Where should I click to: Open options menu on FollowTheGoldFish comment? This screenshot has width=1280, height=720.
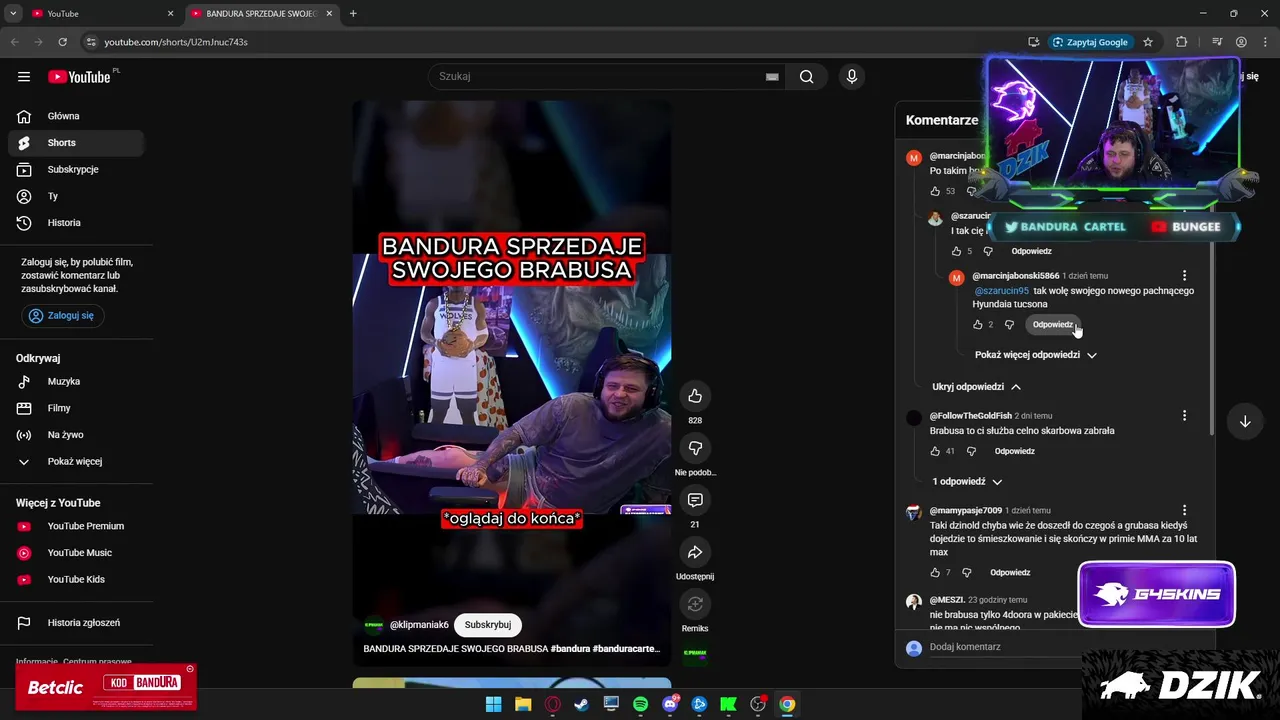(x=1184, y=416)
